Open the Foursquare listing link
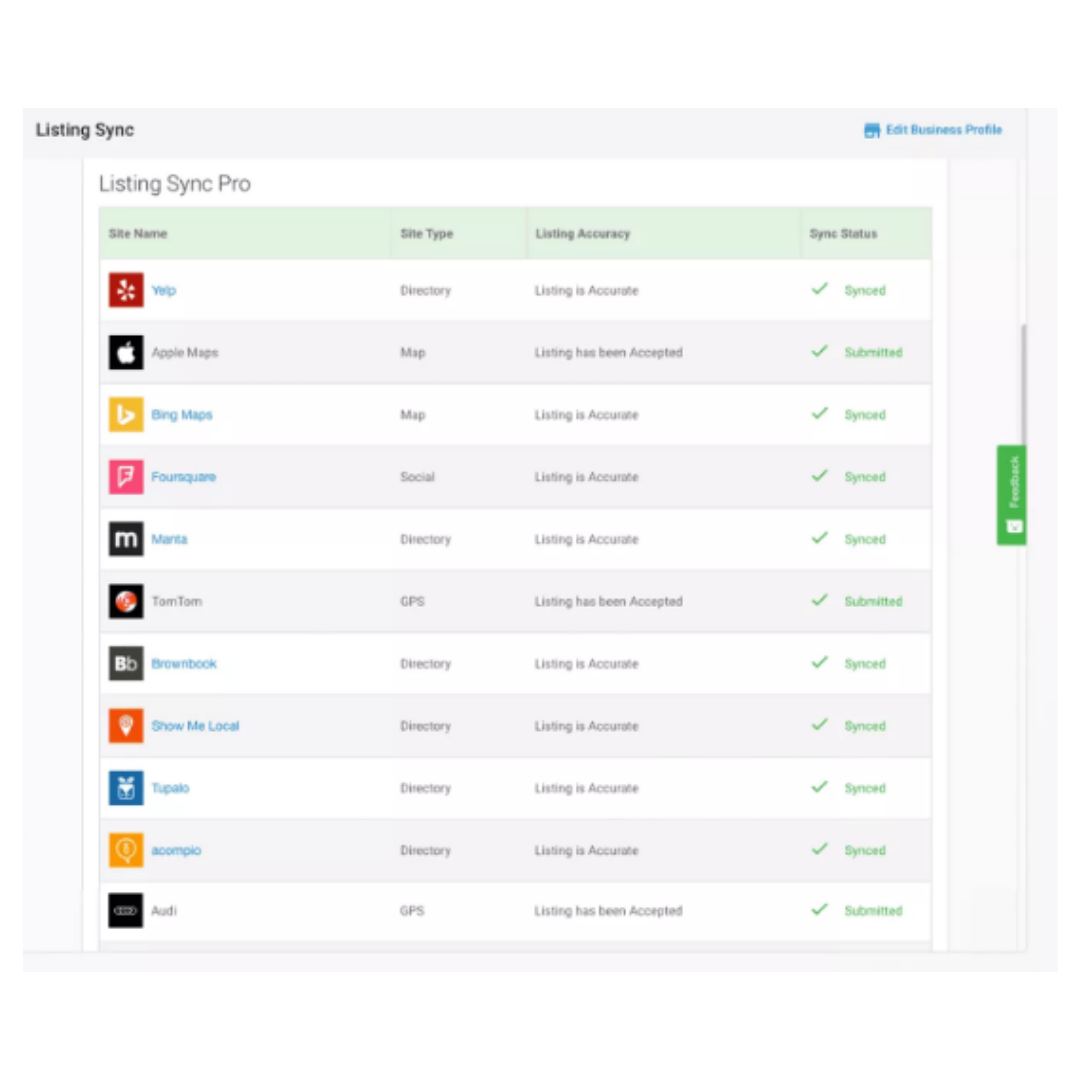The width and height of the screenshot is (1080, 1080). [x=183, y=477]
